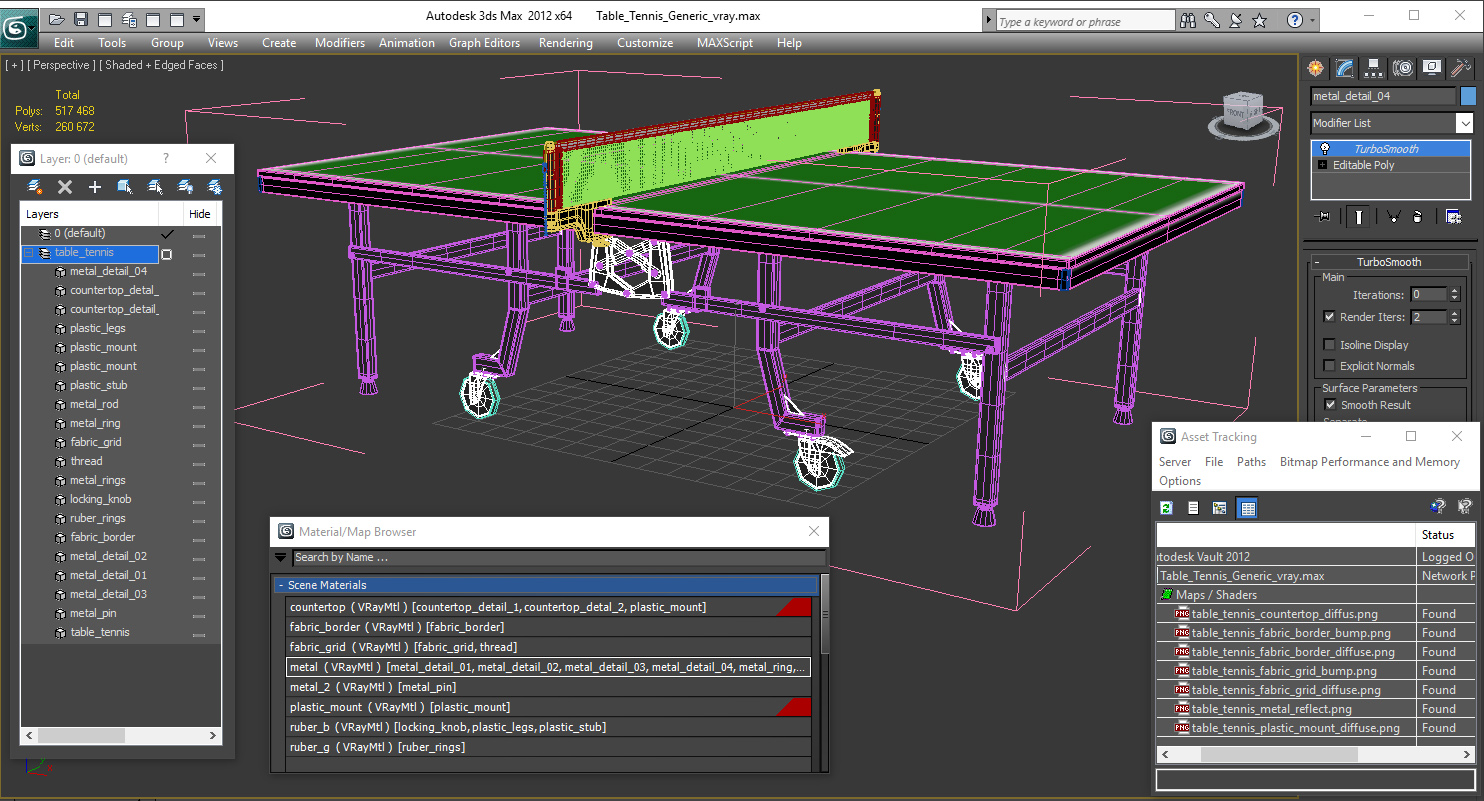Click Table View icon in Asset Tracking toolbar
1484x801 pixels.
pyautogui.click(x=1247, y=508)
